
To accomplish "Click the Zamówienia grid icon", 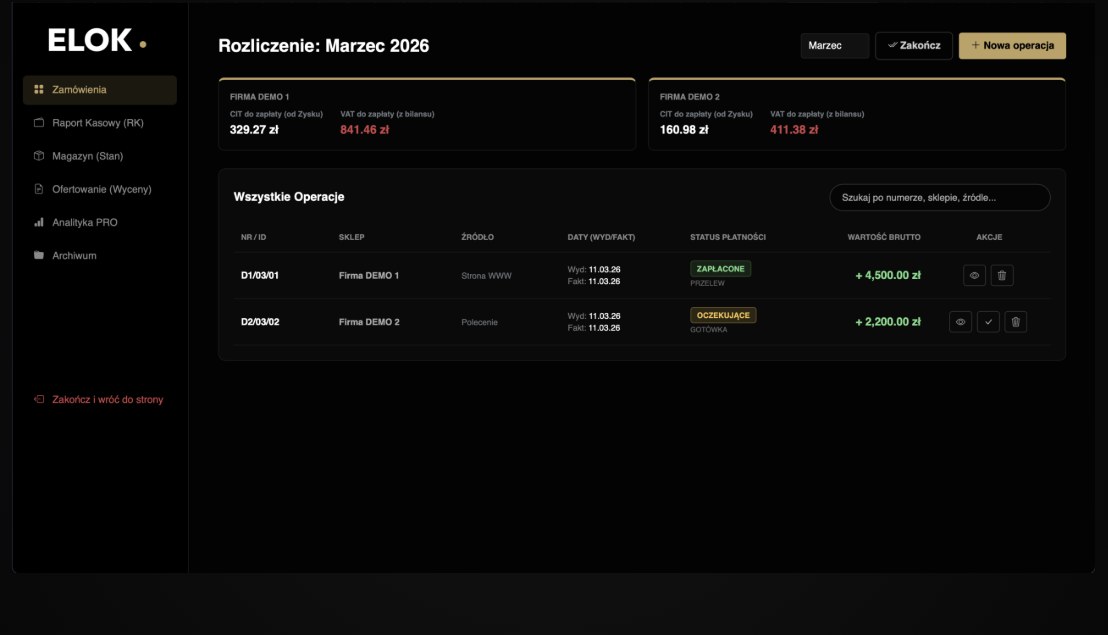I will (x=39, y=90).
